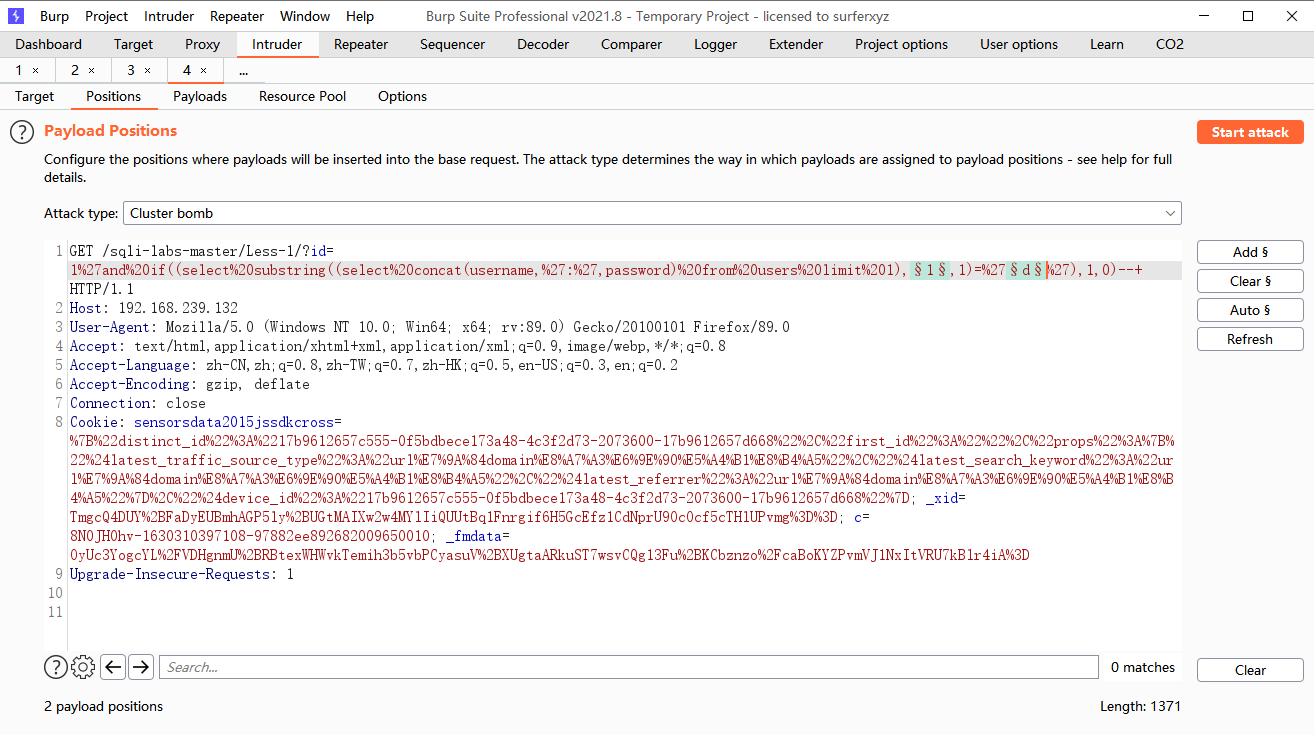
Task: Click the User-Agent header line
Action: click(429, 327)
